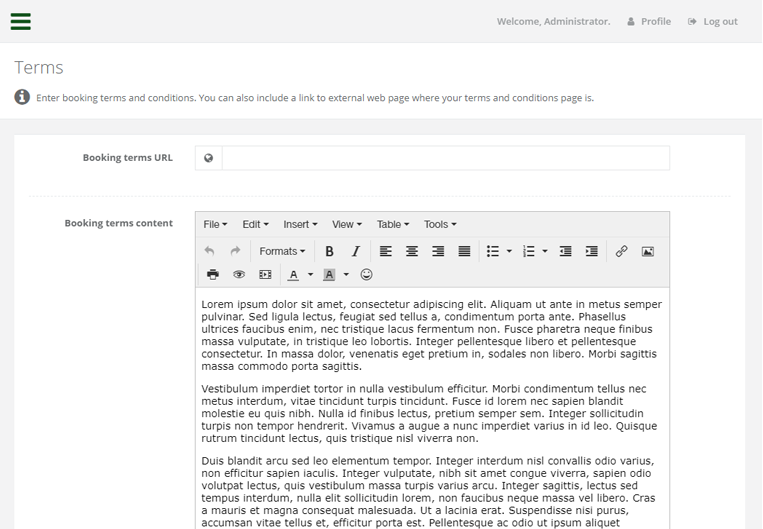Click the Log out link
The width and height of the screenshot is (763, 529).
tap(712, 21)
